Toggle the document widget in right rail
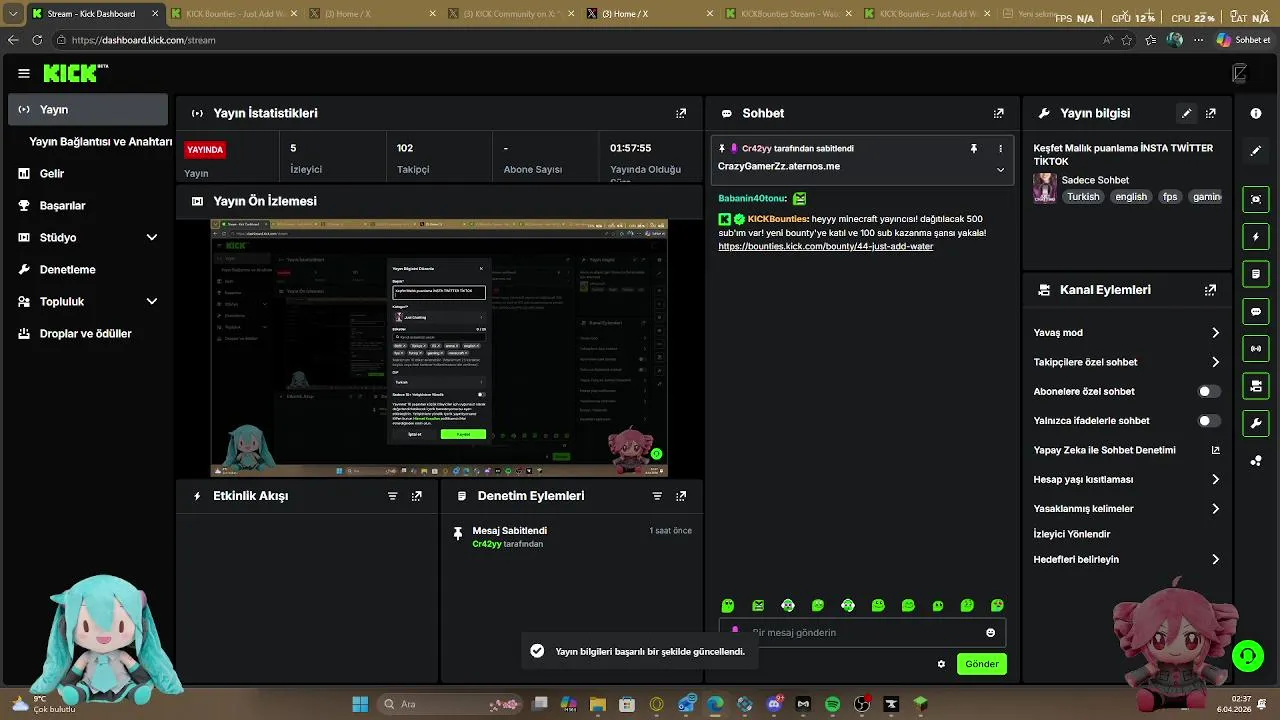 tap(1256, 274)
